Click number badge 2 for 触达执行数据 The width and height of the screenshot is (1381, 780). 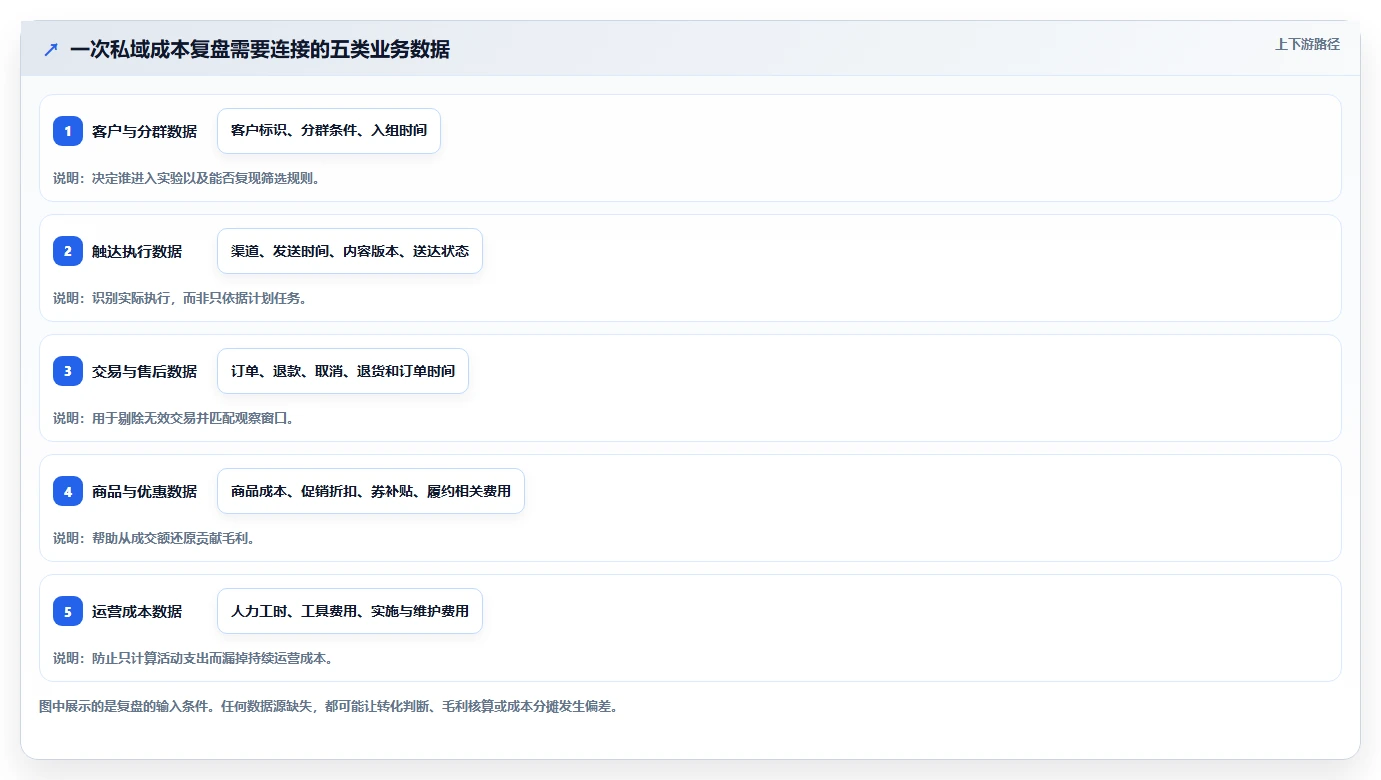pyautogui.click(x=68, y=251)
